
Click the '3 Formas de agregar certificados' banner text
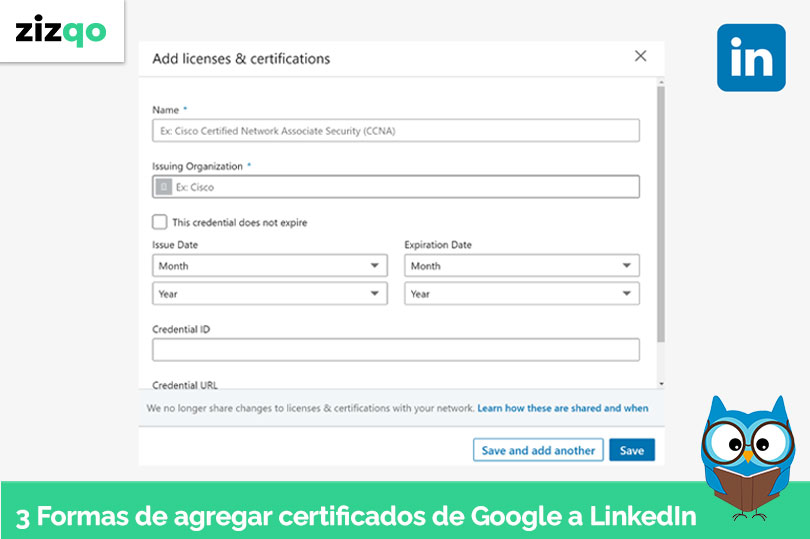pos(356,516)
